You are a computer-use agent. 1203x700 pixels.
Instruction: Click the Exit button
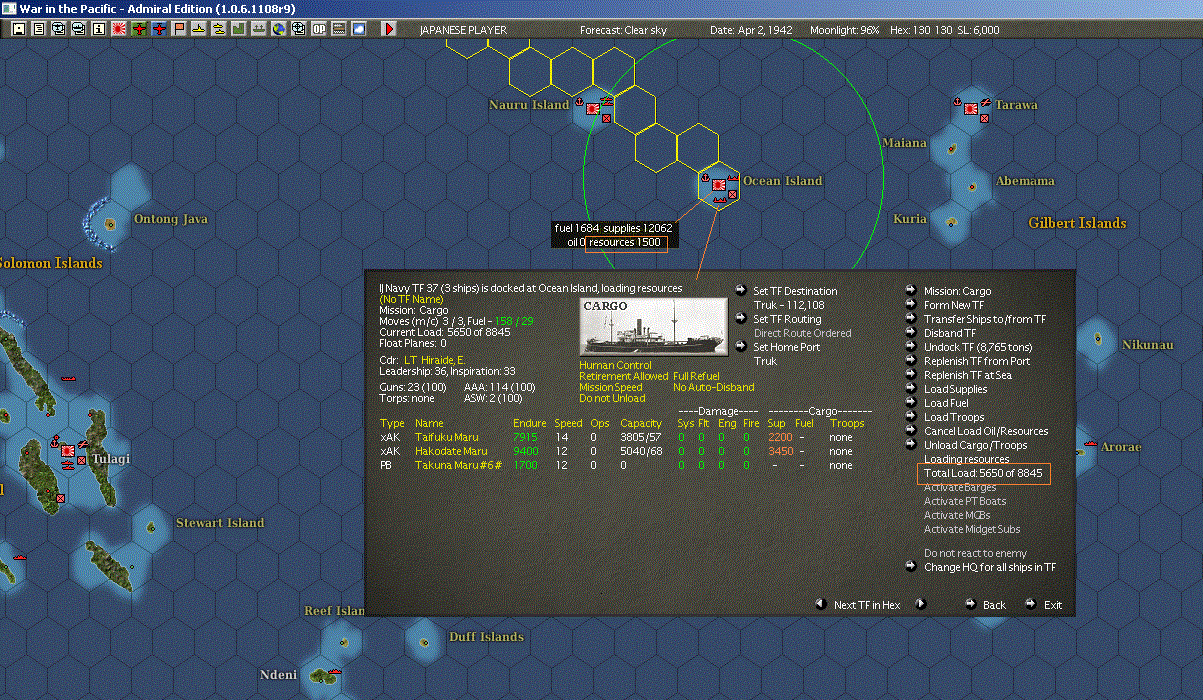point(1053,605)
